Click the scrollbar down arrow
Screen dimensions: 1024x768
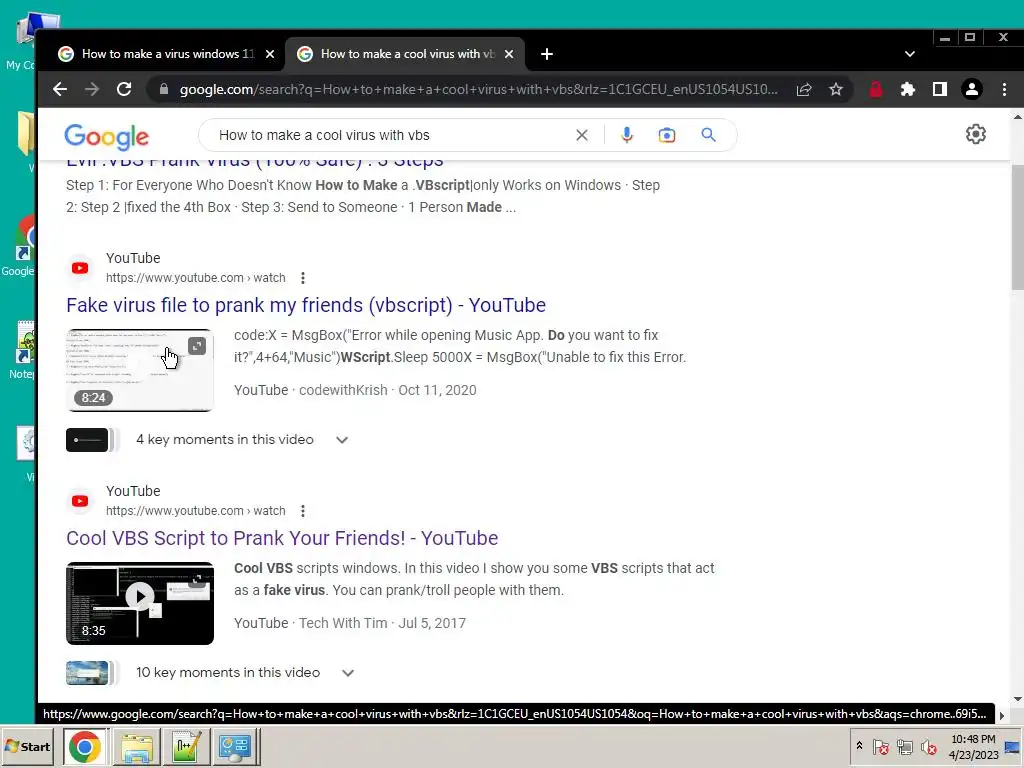coord(1017,698)
